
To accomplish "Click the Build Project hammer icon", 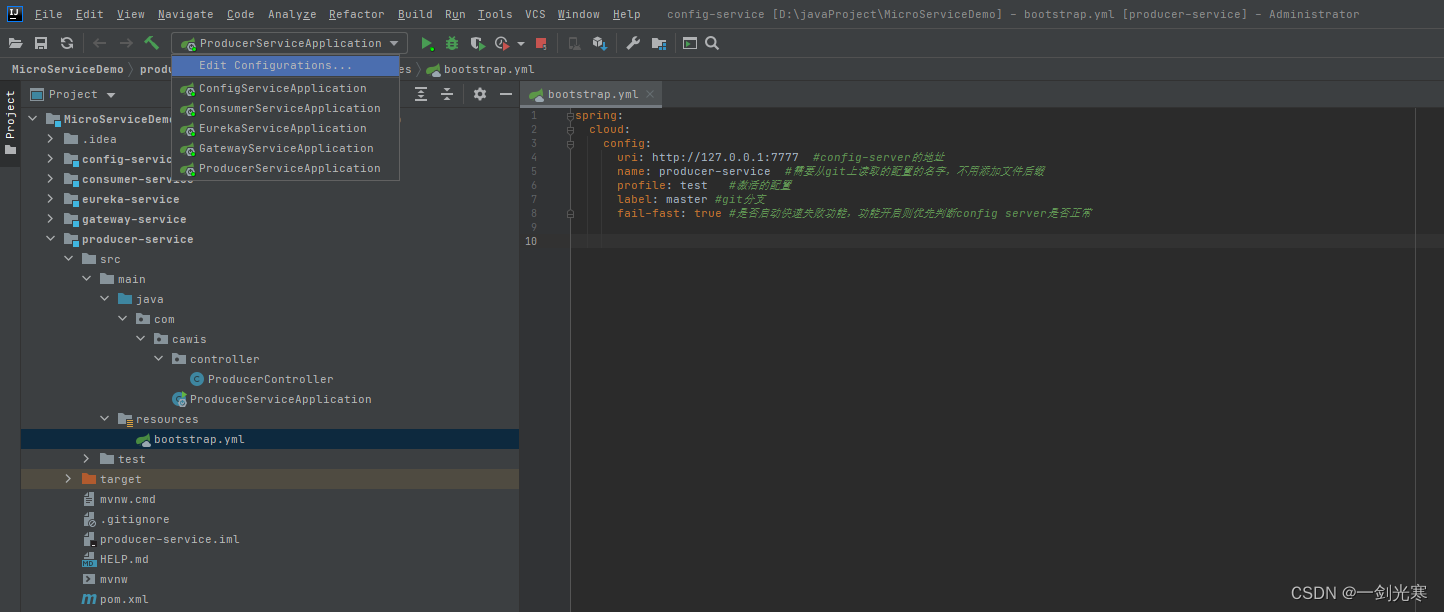I will [152, 43].
